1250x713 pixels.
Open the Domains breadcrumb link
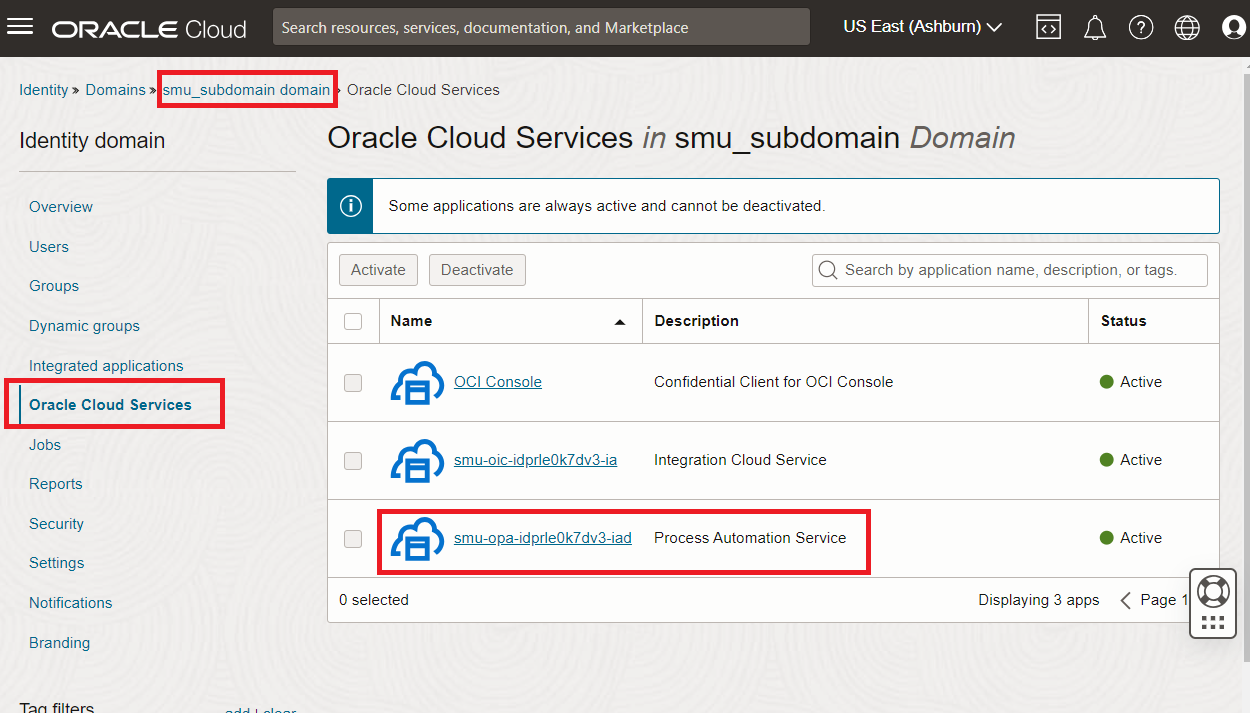116,89
